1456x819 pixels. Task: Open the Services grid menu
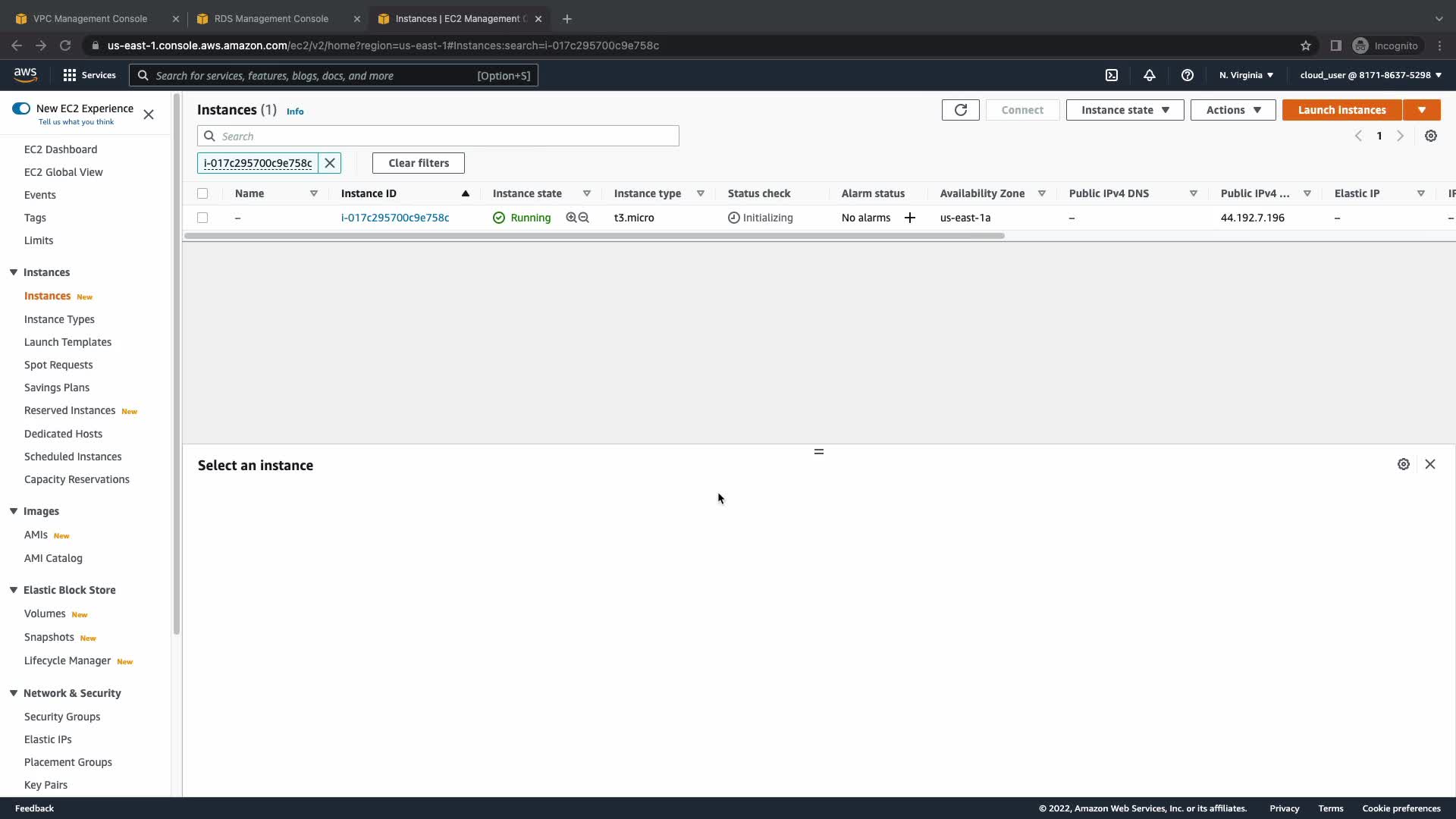pyautogui.click(x=70, y=75)
